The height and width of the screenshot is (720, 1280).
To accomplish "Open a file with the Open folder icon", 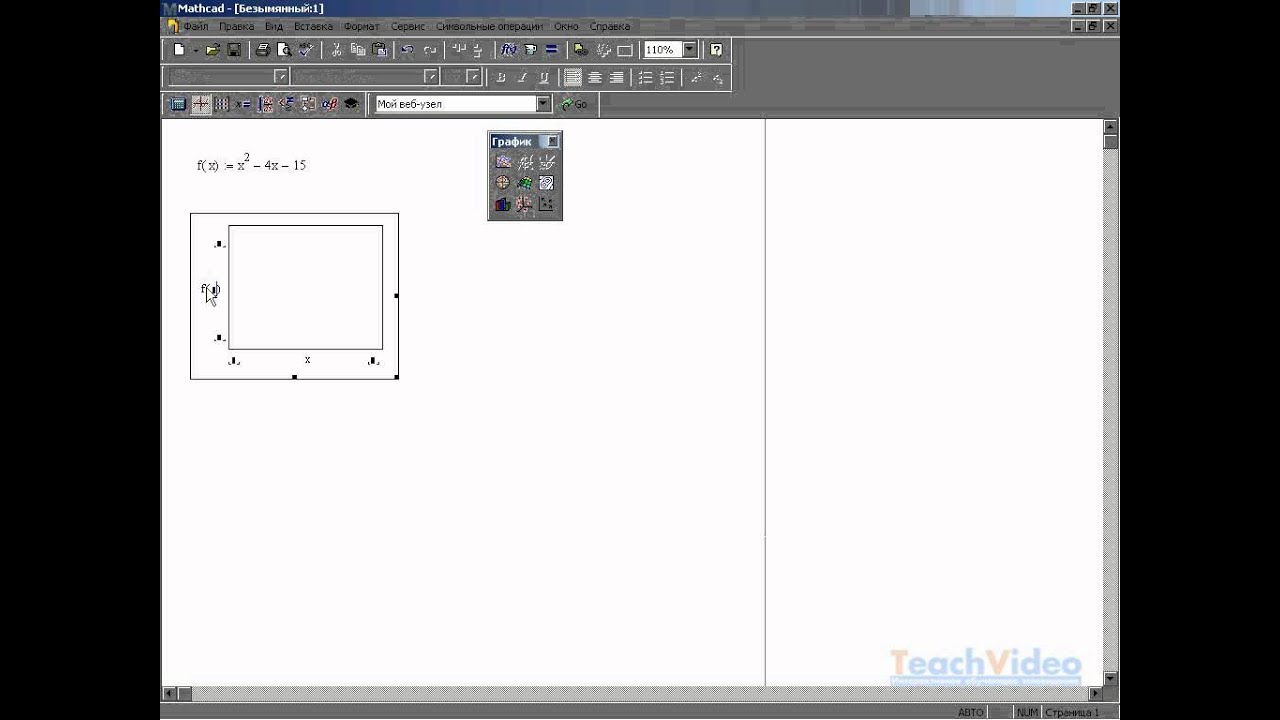I will [212, 49].
